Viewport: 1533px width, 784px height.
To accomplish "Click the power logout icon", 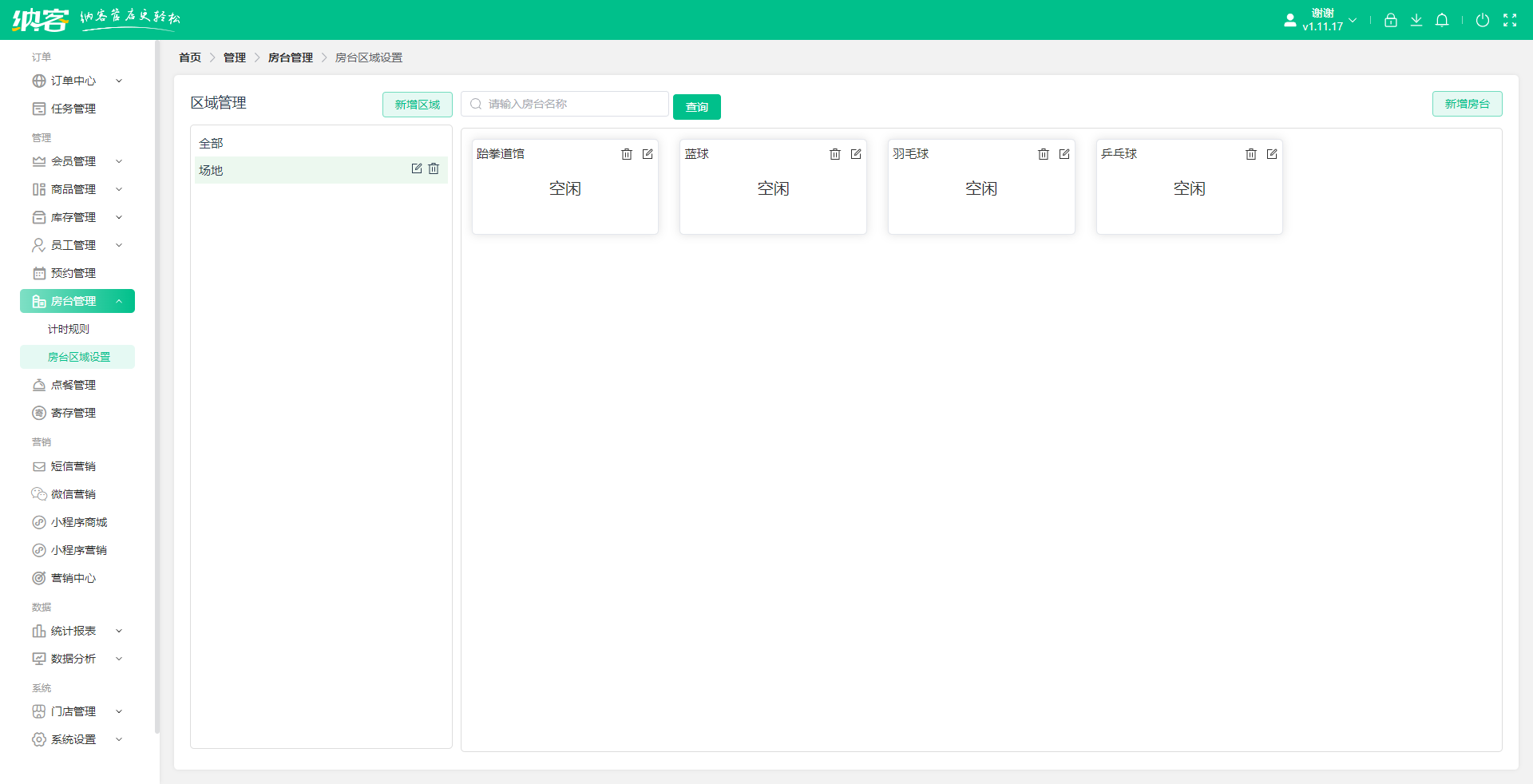I will click(1483, 20).
